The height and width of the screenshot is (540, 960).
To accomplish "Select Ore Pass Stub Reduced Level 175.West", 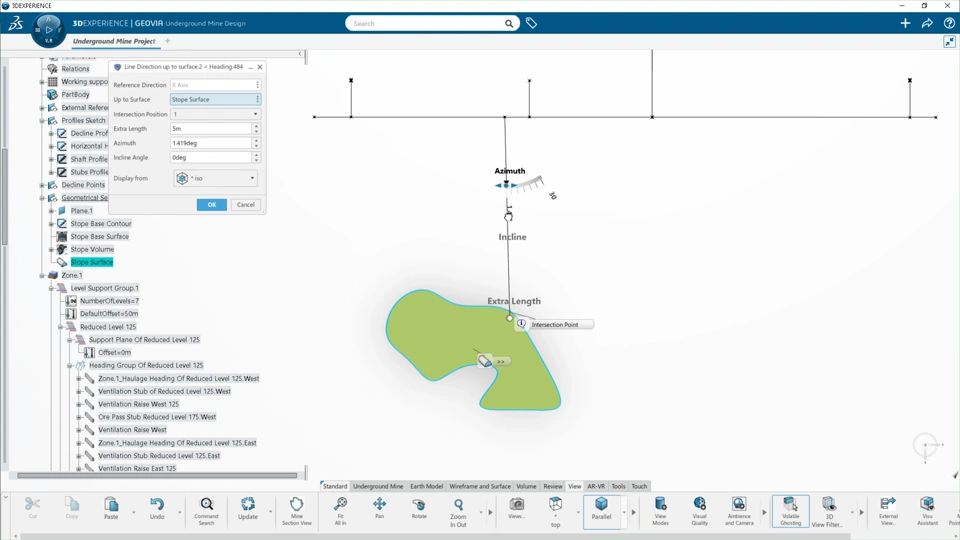I will [x=157, y=417].
